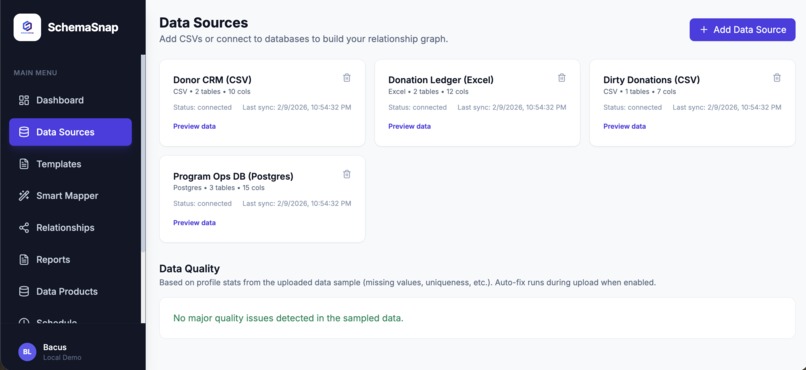This screenshot has width=806, height=370.
Task: Preview data for Program Ops DB
Action: pos(194,223)
